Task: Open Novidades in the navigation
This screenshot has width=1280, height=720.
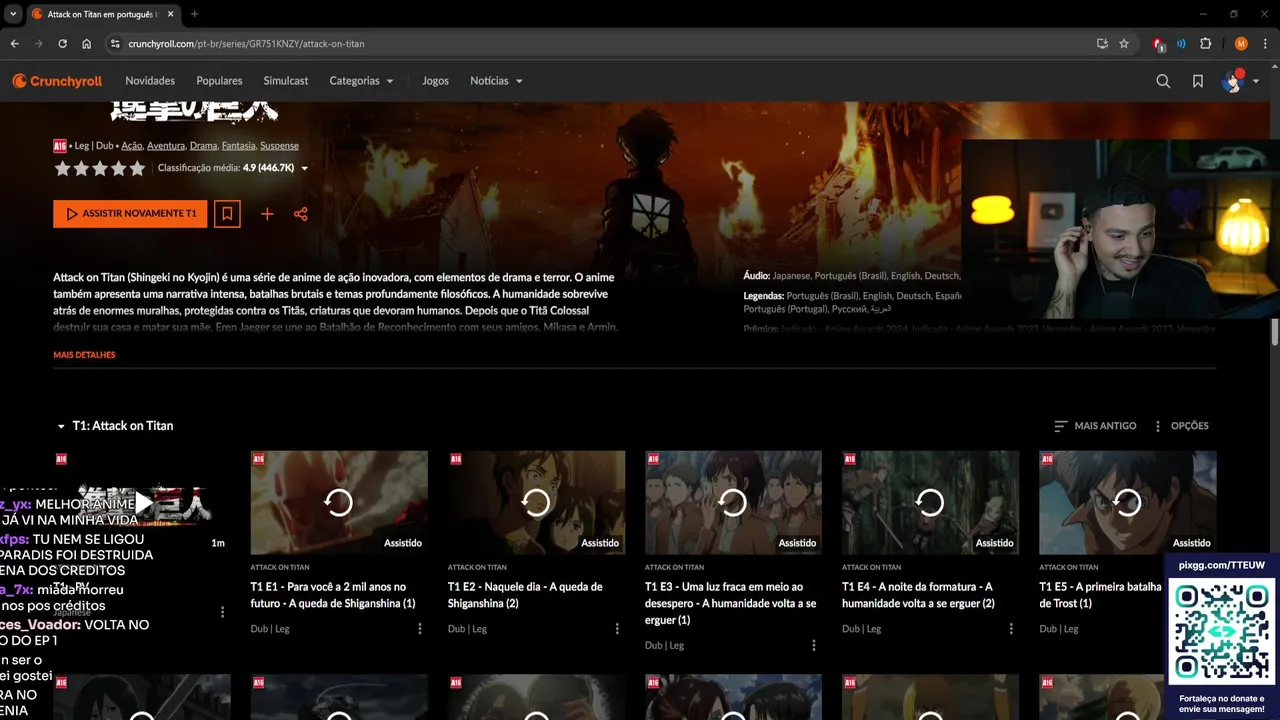Action: 150,81
